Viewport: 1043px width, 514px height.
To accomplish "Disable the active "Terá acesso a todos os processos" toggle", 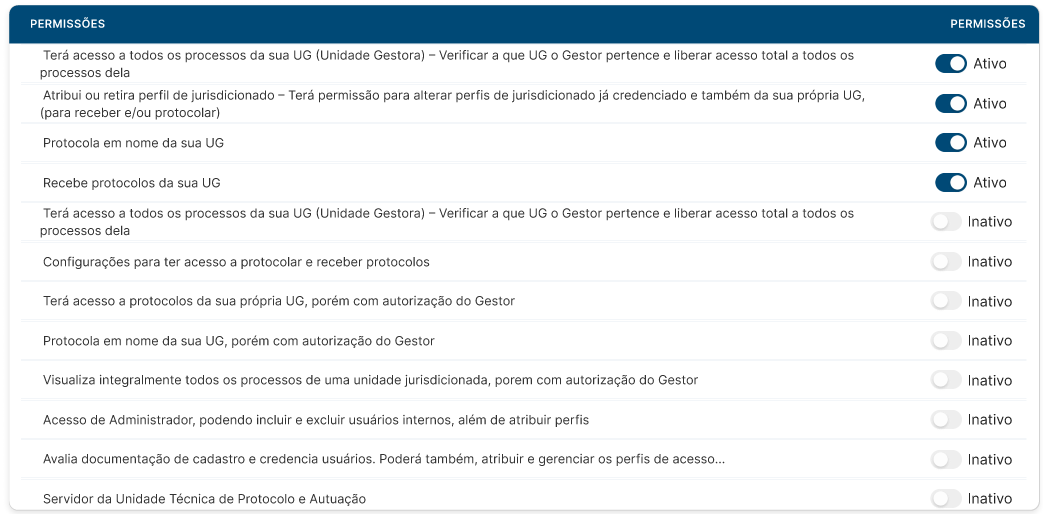I will (950, 64).
